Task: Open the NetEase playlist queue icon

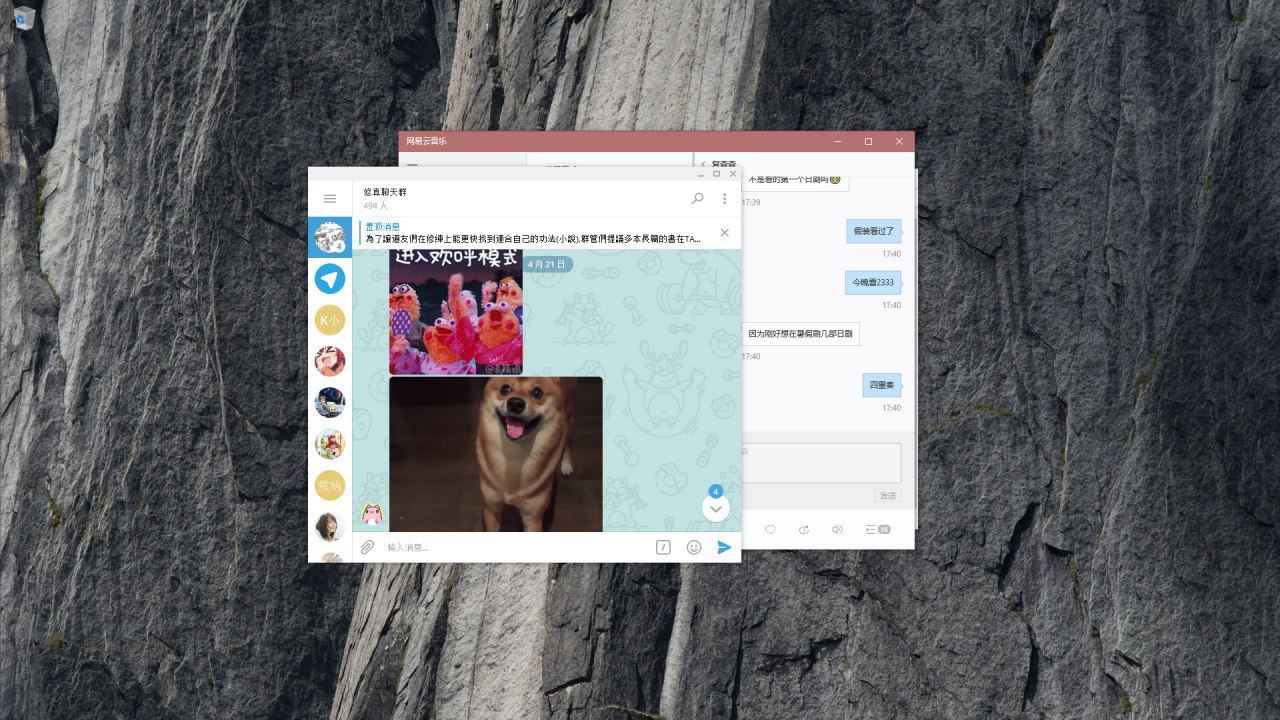Action: [x=877, y=529]
